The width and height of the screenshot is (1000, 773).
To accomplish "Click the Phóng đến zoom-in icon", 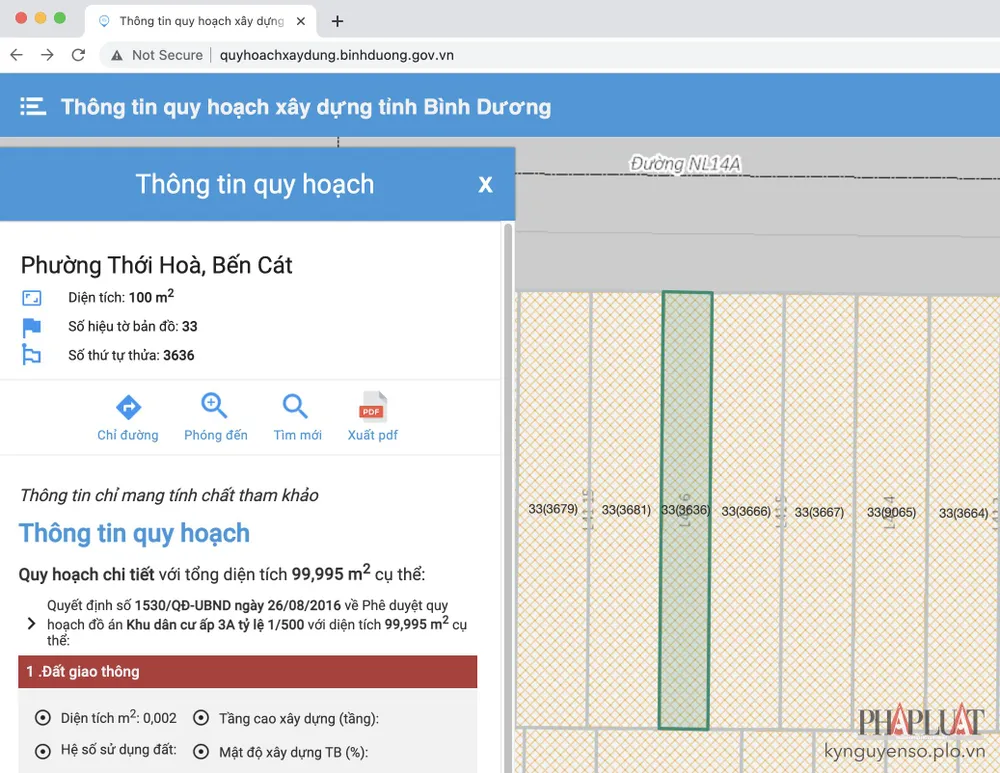I will (215, 407).
